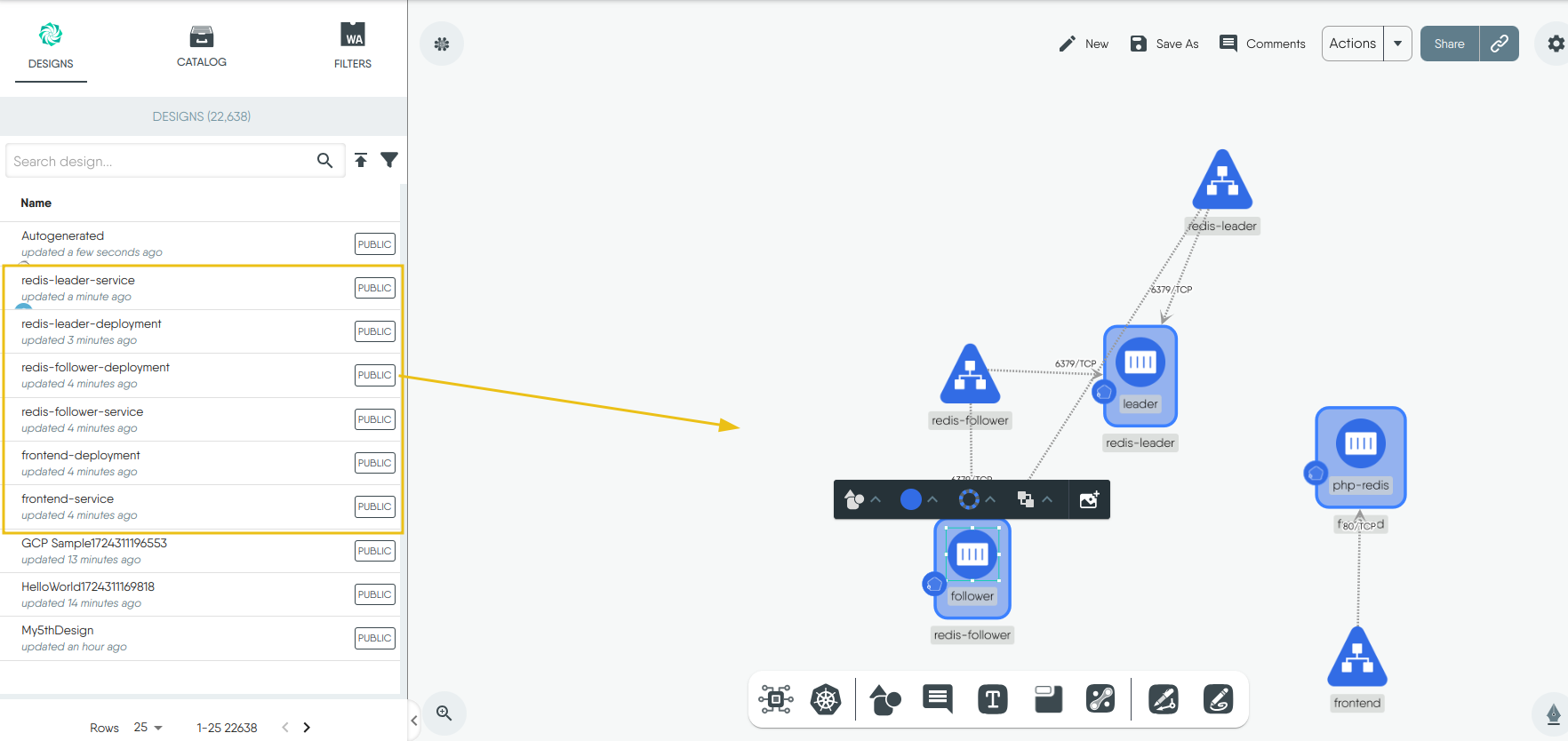
Task: Click PUBLIC badge for redis-leader-service
Action: point(375,288)
